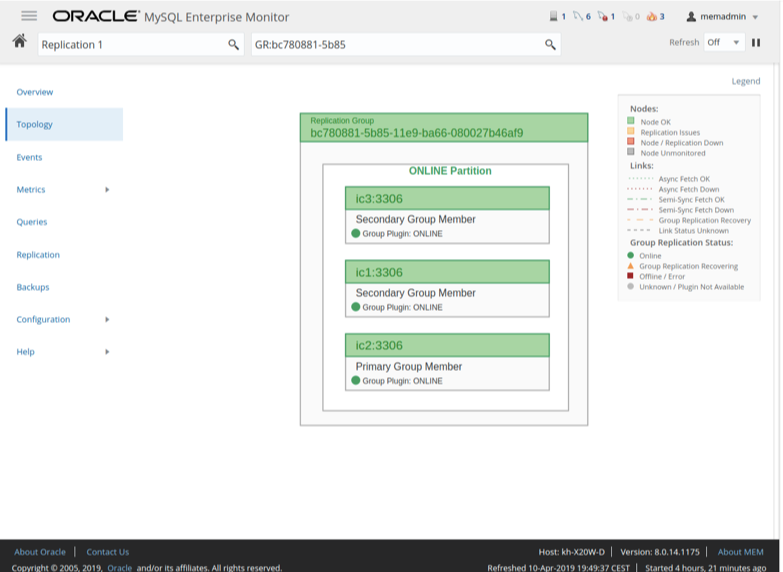
Task: Open the Help sidebar item
Action: (x=25, y=352)
